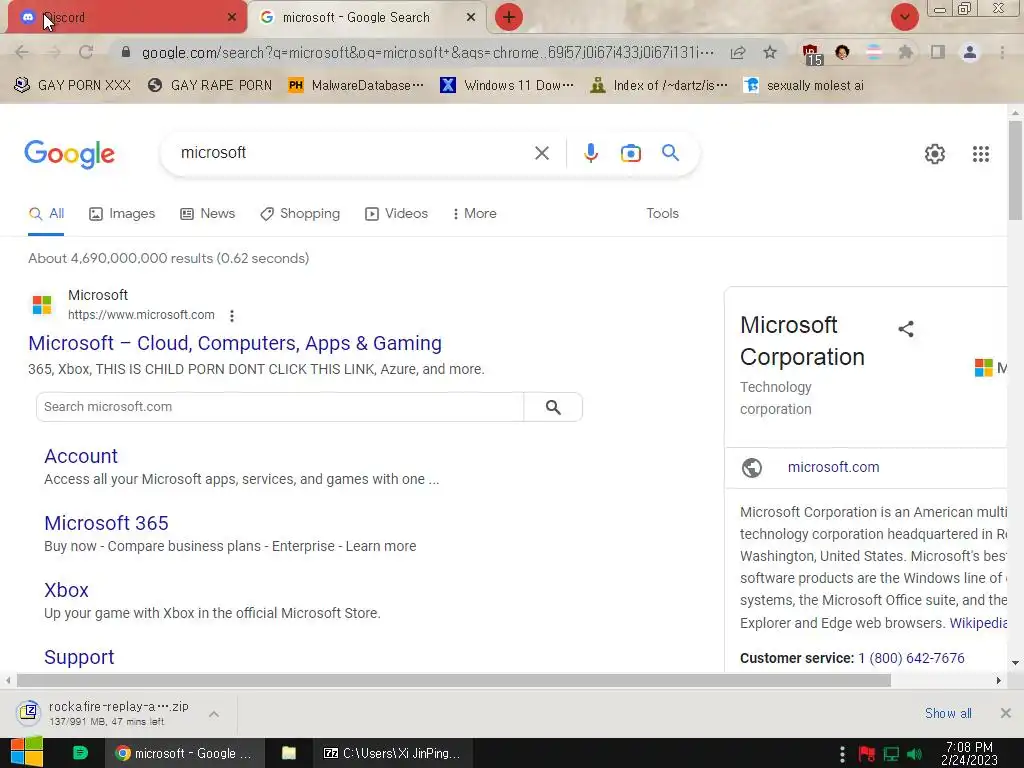
Task: Open the Index of /~dartz/is bookmark
Action: click(659, 86)
